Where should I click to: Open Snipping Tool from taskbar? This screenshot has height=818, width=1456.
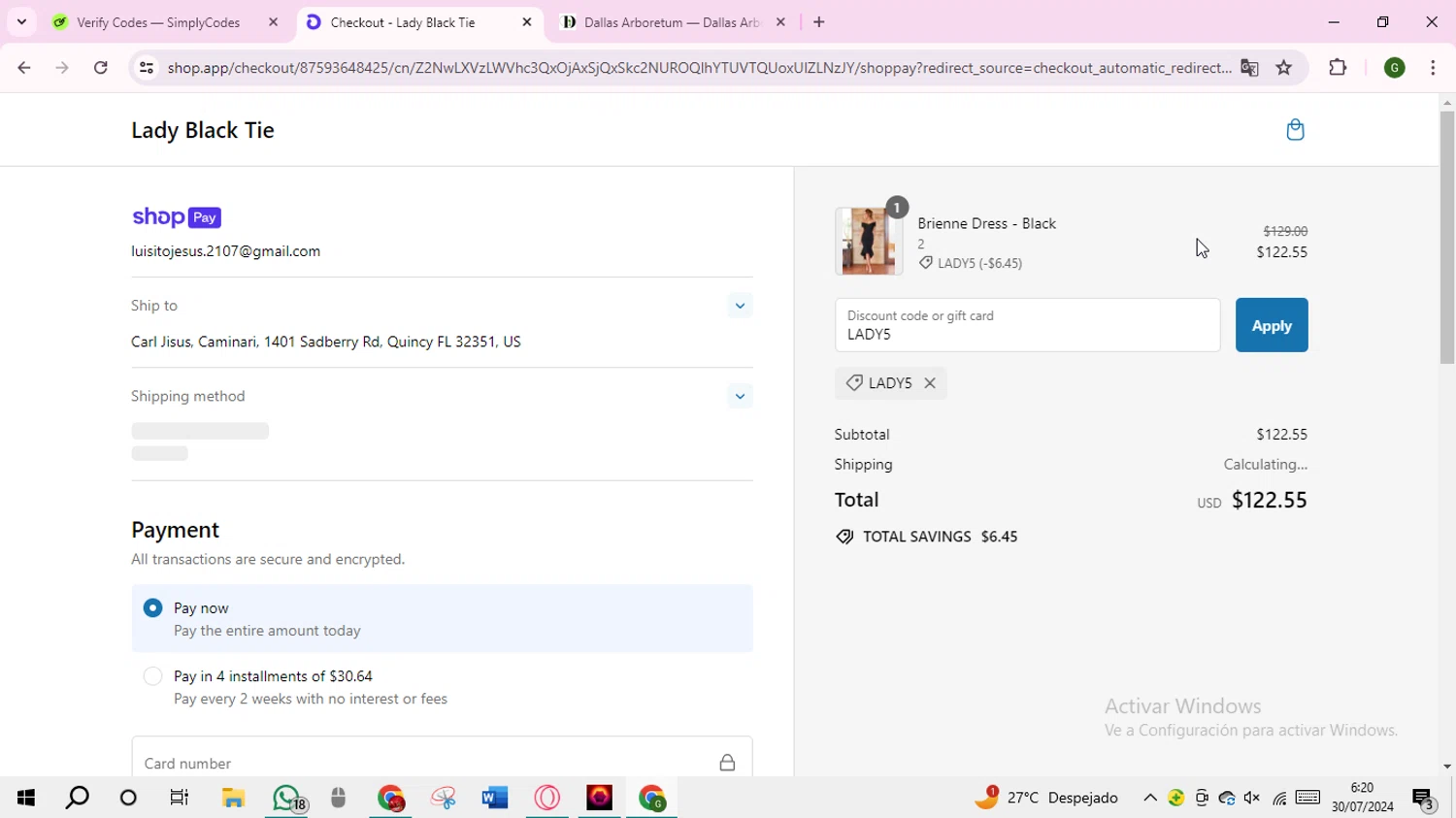coord(444,798)
